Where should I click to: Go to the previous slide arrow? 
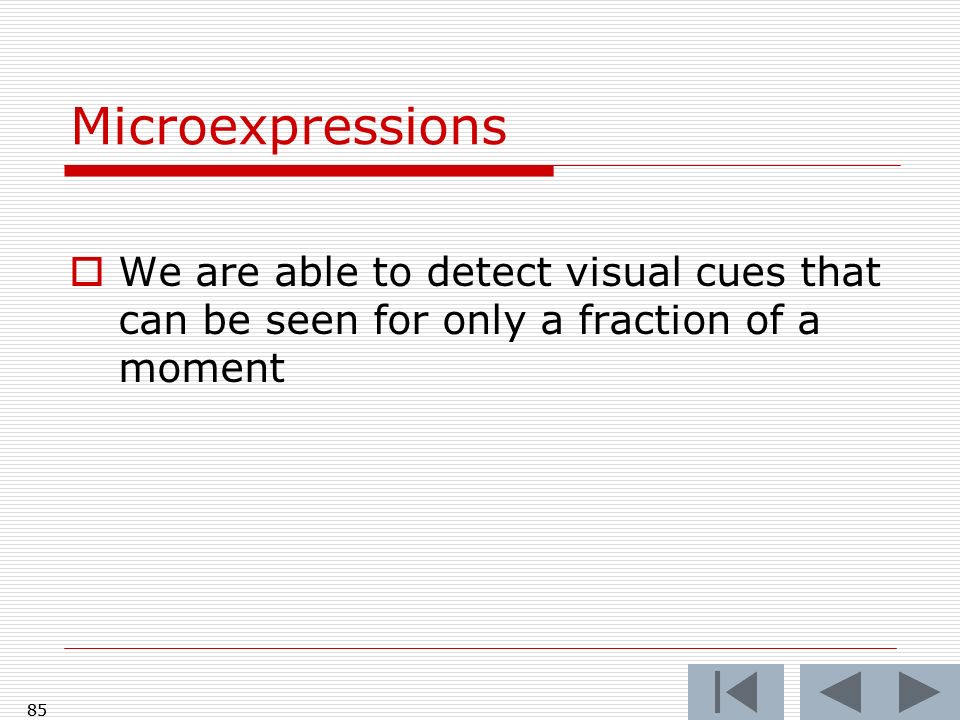(840, 692)
